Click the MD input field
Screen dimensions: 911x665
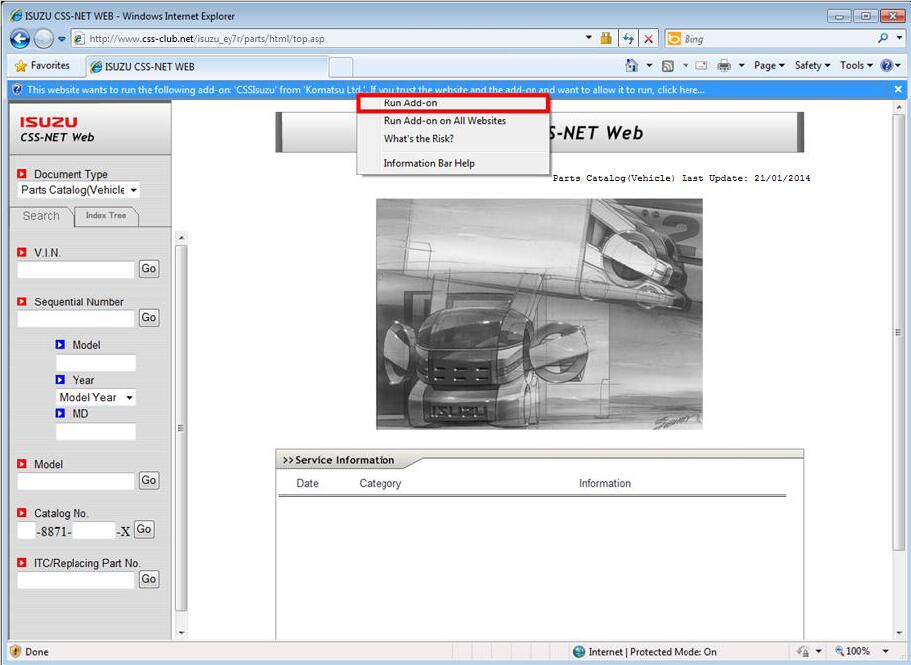point(96,432)
